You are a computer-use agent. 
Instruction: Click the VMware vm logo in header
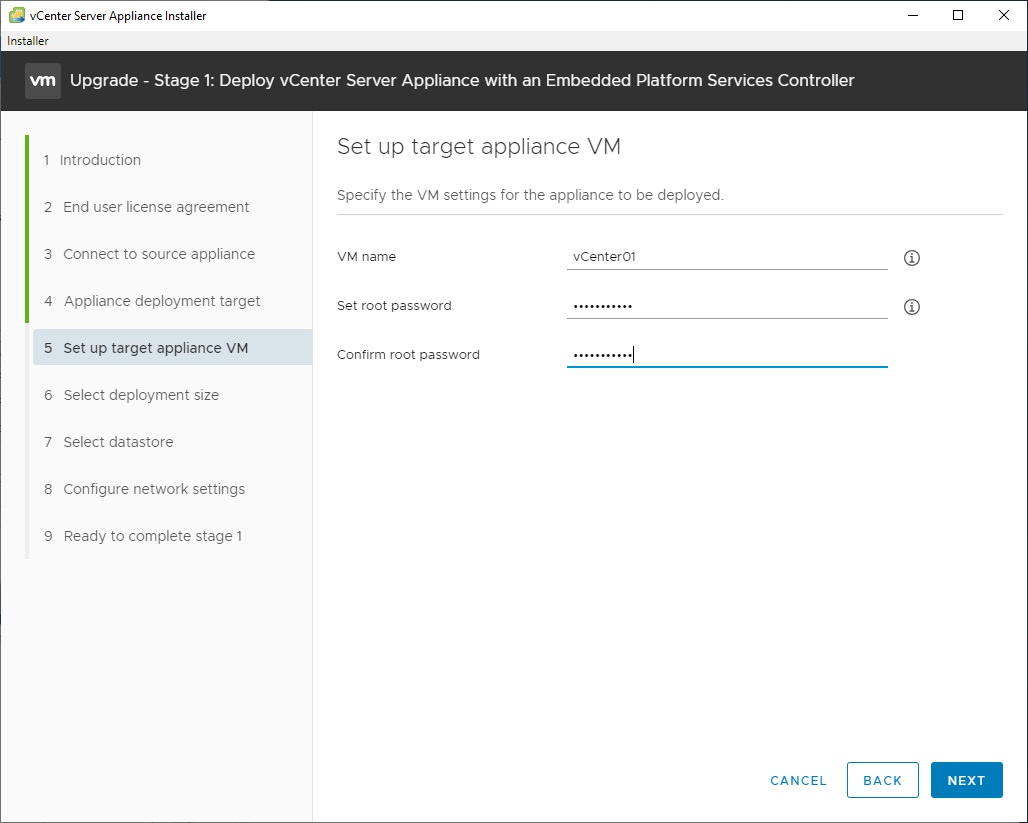[43, 81]
